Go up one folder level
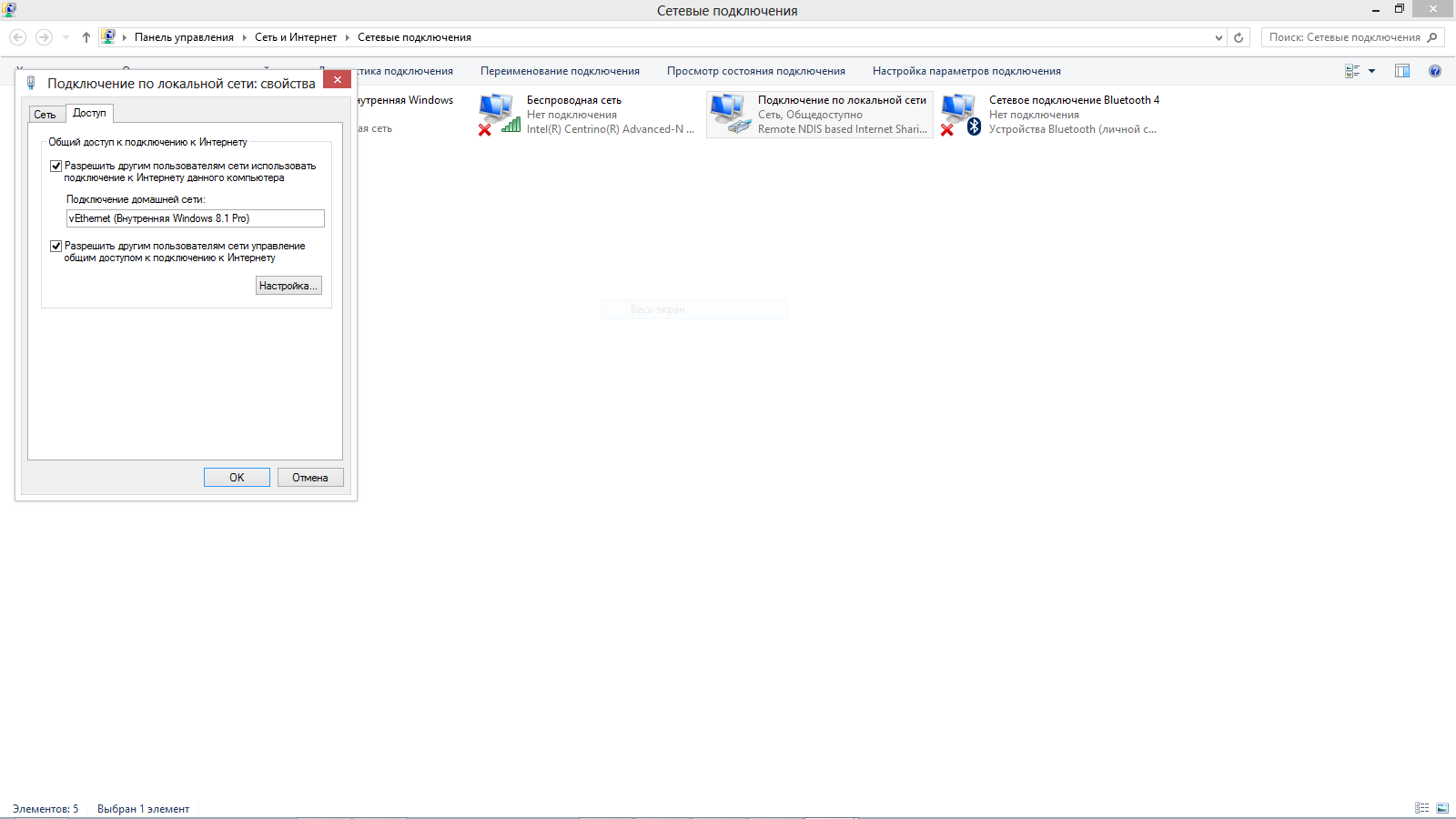The width and height of the screenshot is (1456, 819). tap(86, 37)
